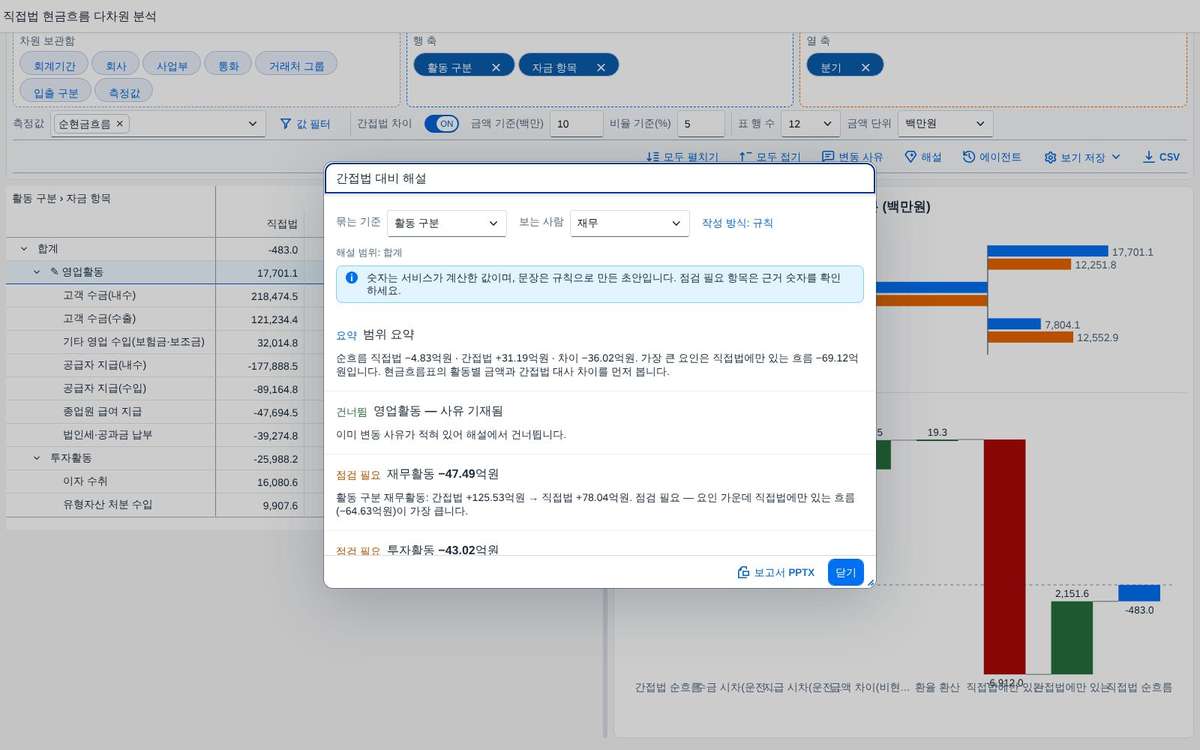Click the dialog resize handle corner

(869, 582)
